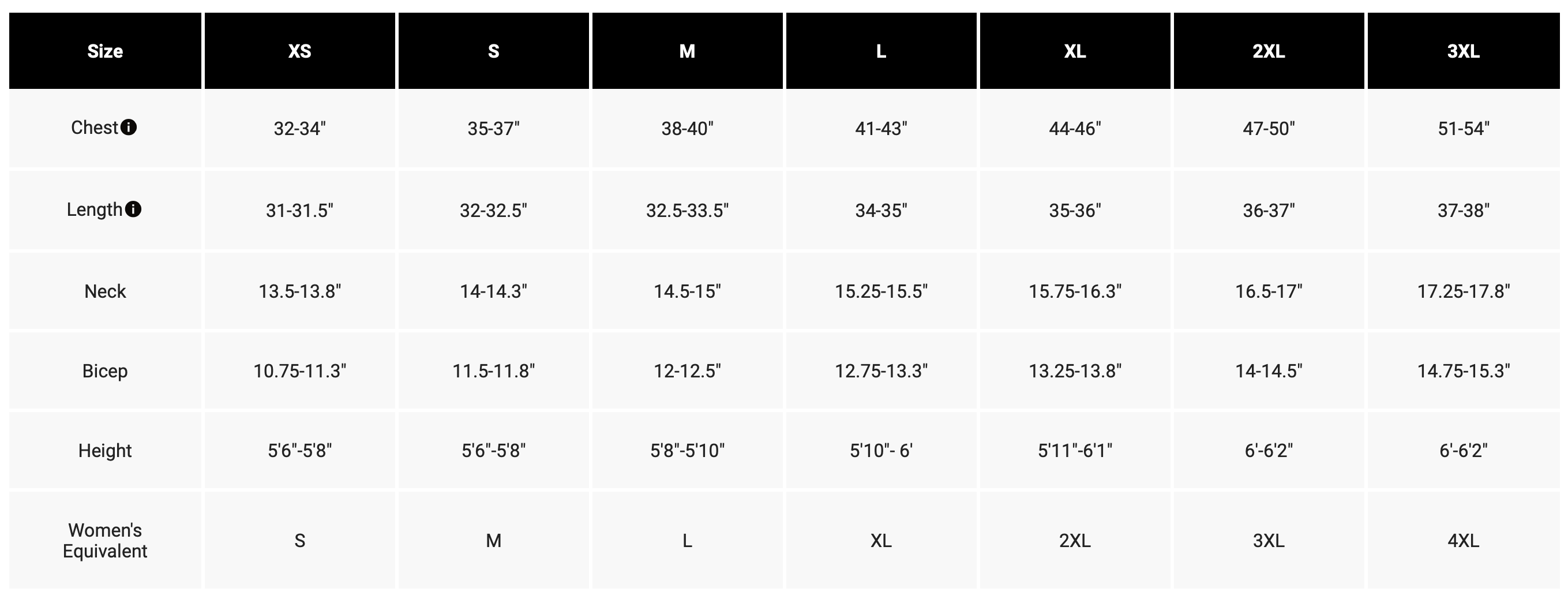Click the Women's Equivalent row label
Image resolution: width=1568 pixels, height=599 pixels.
(106, 541)
